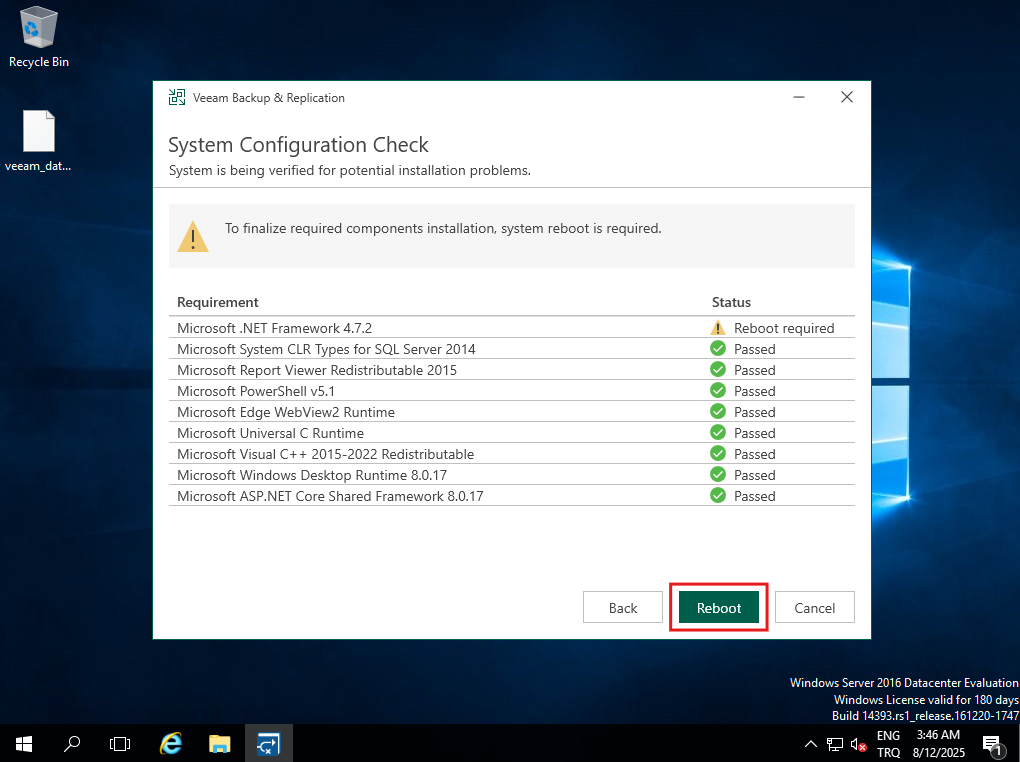Image resolution: width=1020 pixels, height=762 pixels.
Task: Click the Veeam logo in title bar
Action: click(177, 98)
